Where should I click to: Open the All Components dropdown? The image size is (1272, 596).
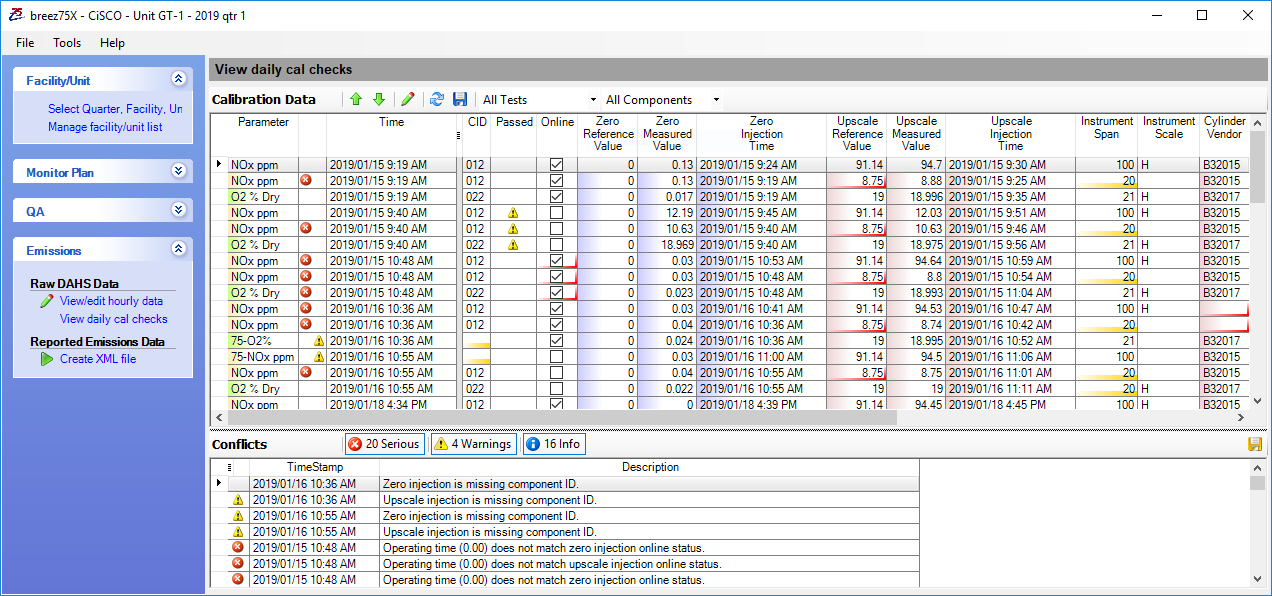tap(662, 99)
